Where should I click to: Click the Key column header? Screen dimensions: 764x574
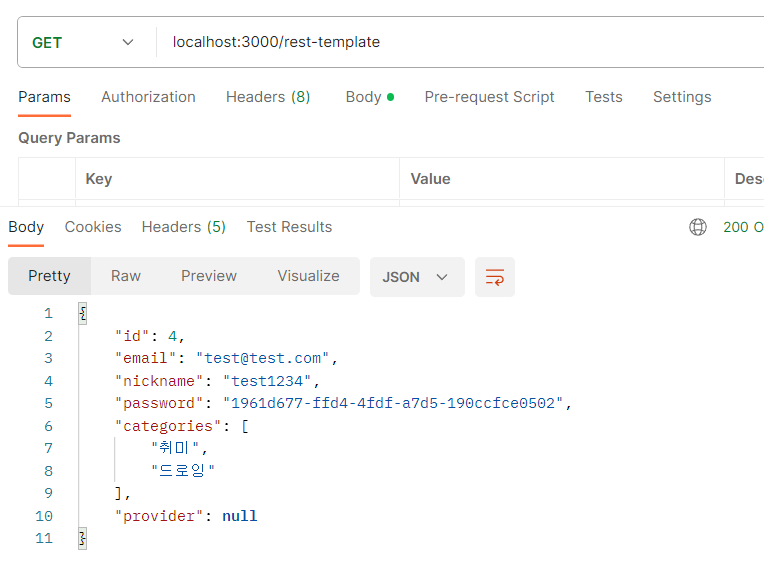tap(99, 179)
